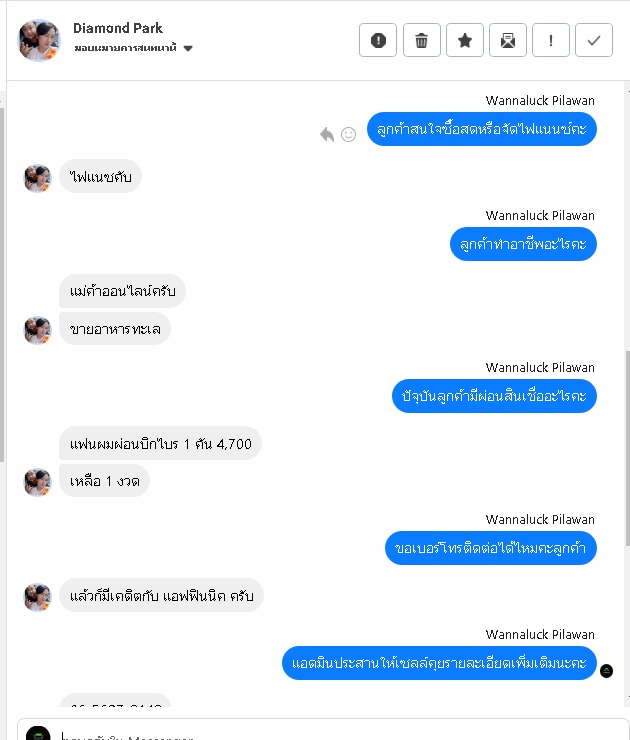Open the assign conversation dropdown arrow

[188, 48]
